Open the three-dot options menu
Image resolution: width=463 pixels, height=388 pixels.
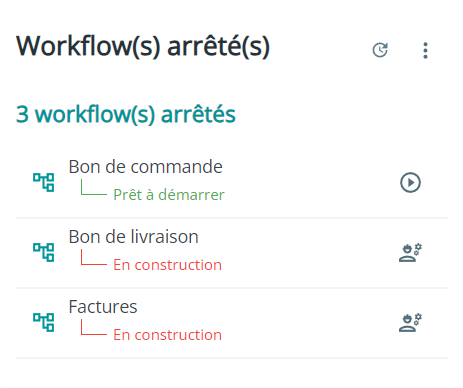click(x=425, y=51)
